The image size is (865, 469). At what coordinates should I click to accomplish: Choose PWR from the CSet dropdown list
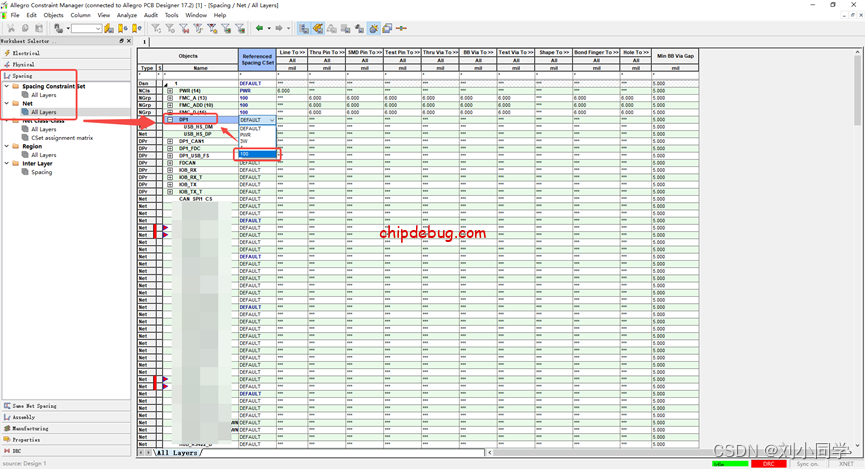(x=246, y=135)
